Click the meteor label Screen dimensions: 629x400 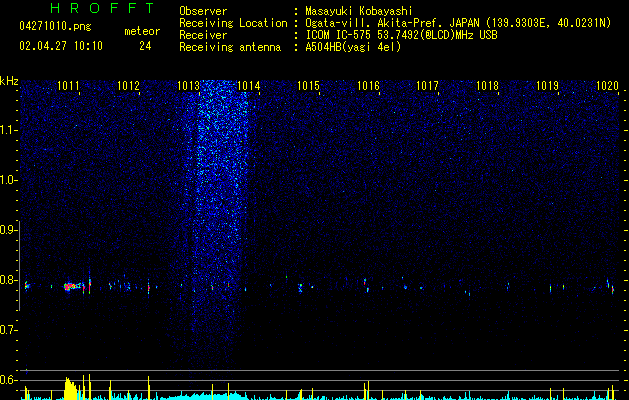tap(142, 31)
